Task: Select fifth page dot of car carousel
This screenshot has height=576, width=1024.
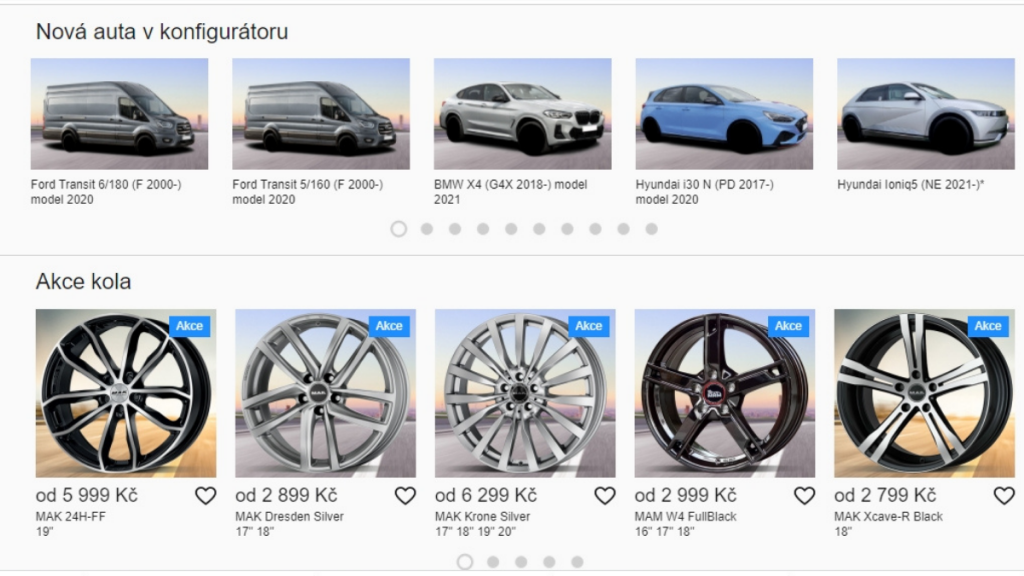Action: [511, 229]
